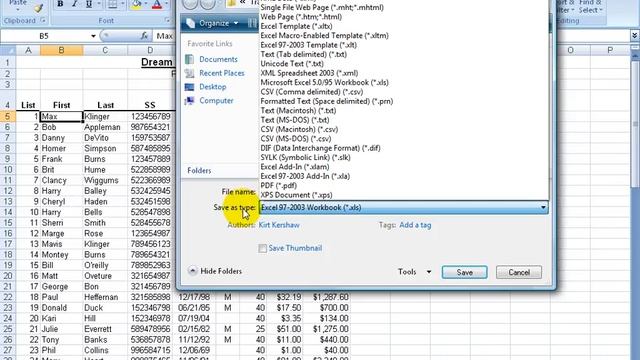Toggle Bold formatting in ribbon

click(60, 4)
